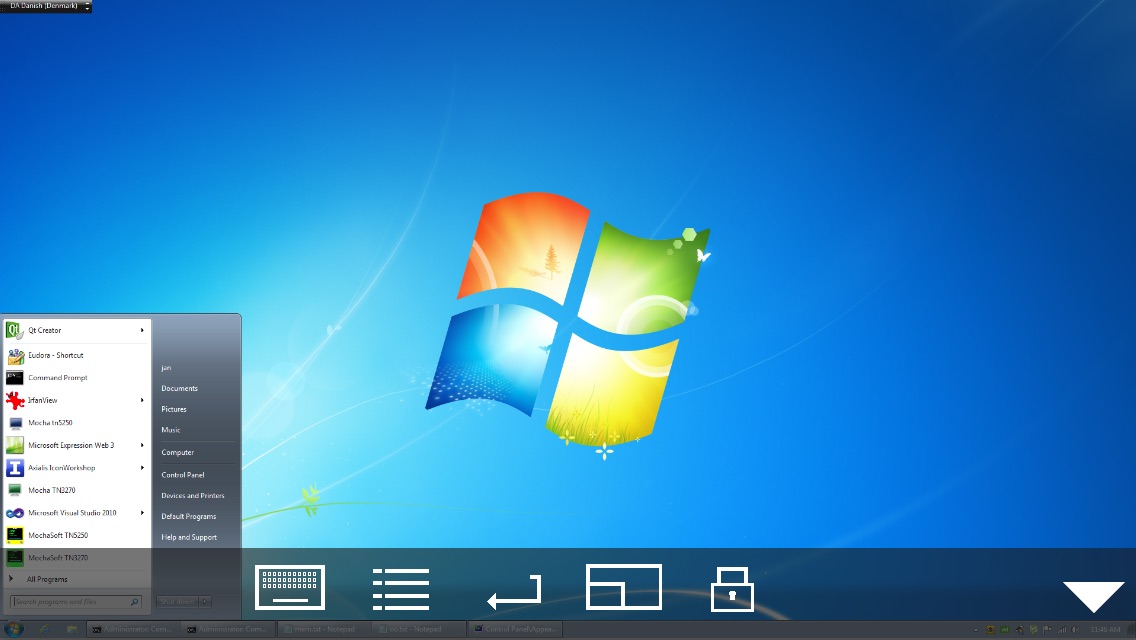Image resolution: width=1136 pixels, height=640 pixels.
Task: Open Default Programs
Action: click(x=188, y=517)
